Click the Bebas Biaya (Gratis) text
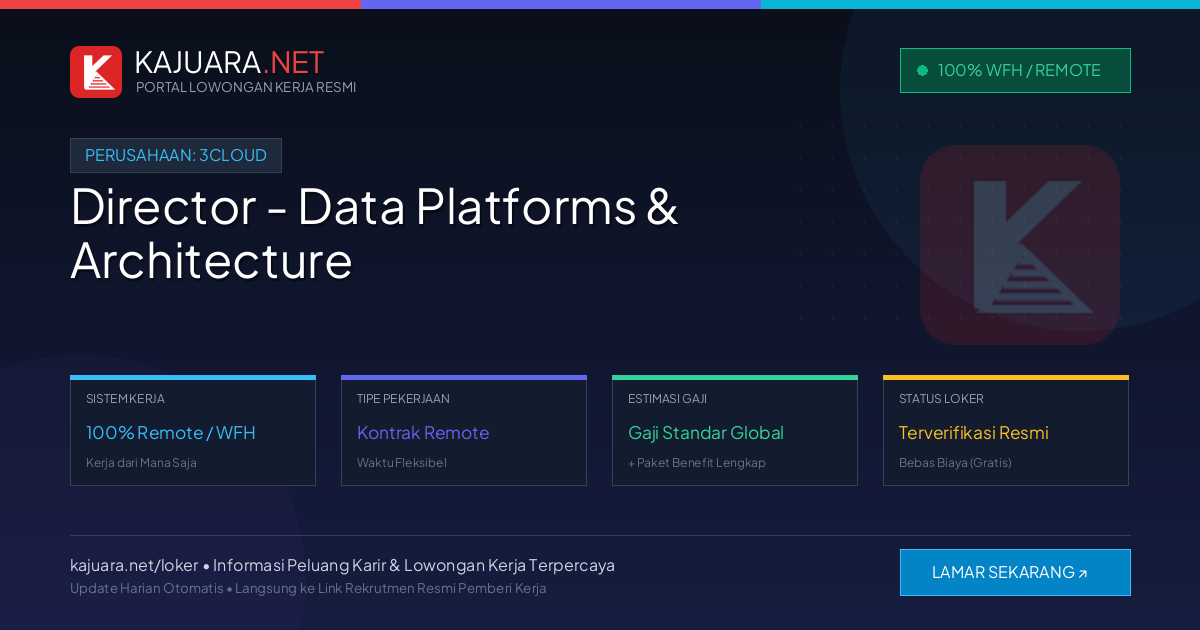 [955, 463]
